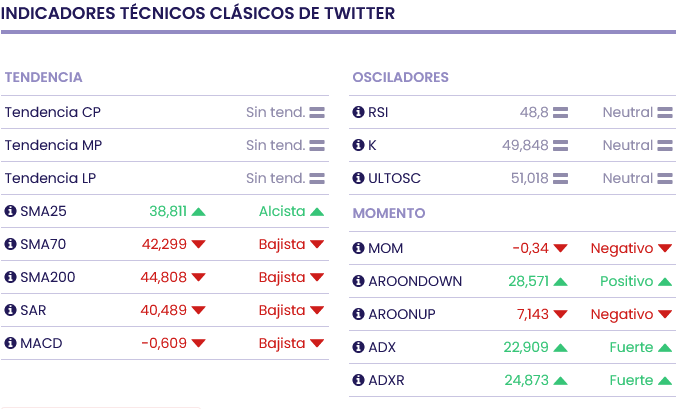Click the ADXR info icon
This screenshot has height=409, width=676.
pos(359,380)
